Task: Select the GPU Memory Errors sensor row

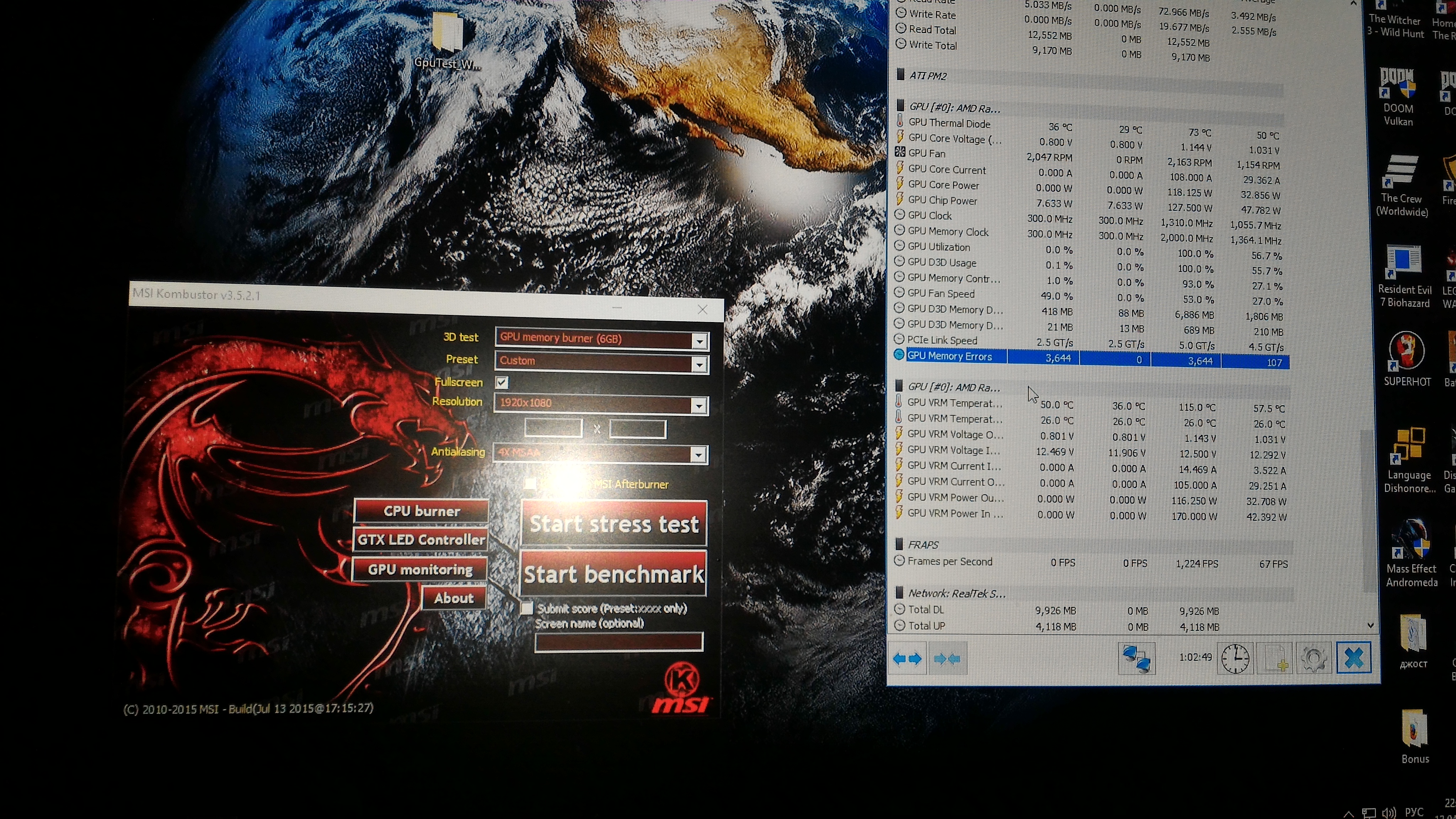Action: point(949,356)
